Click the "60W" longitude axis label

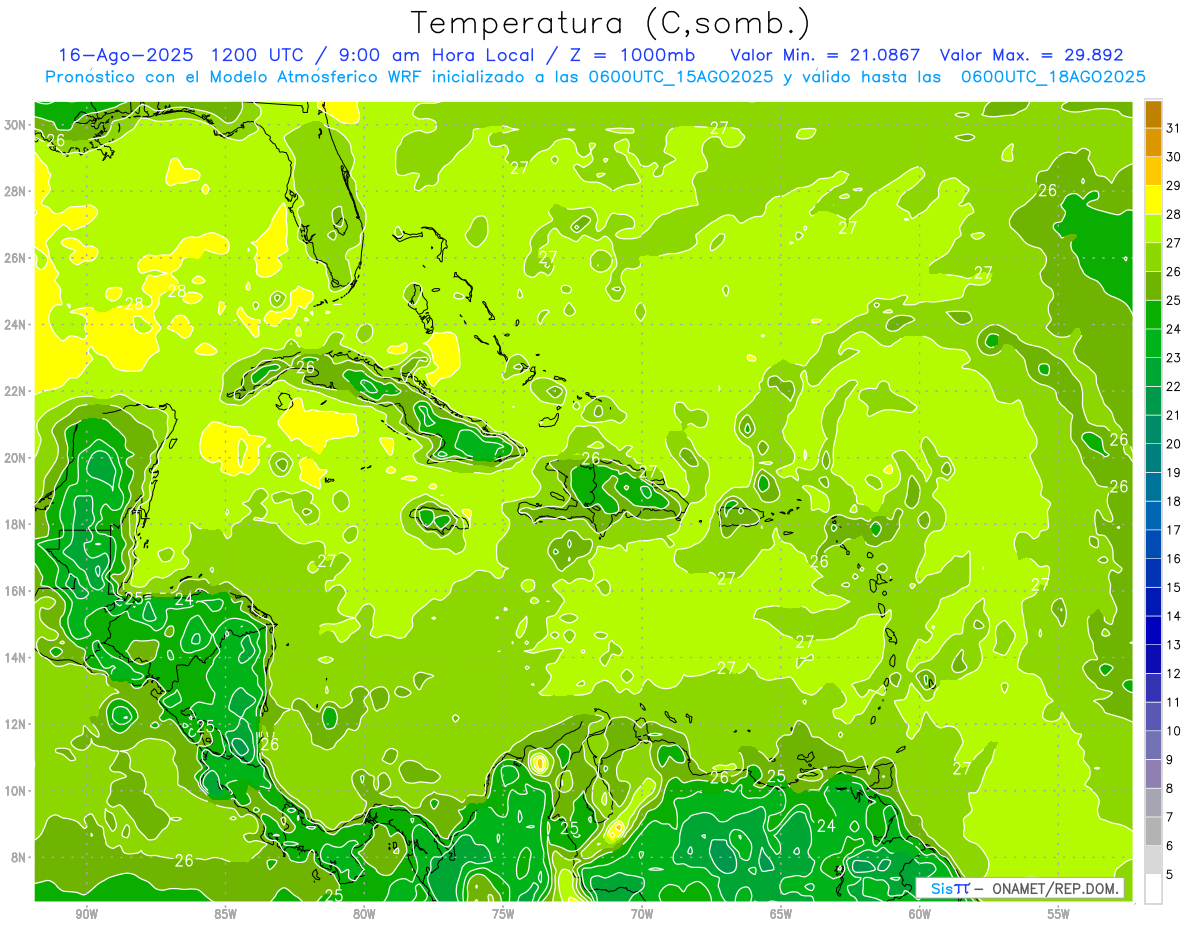click(x=919, y=914)
